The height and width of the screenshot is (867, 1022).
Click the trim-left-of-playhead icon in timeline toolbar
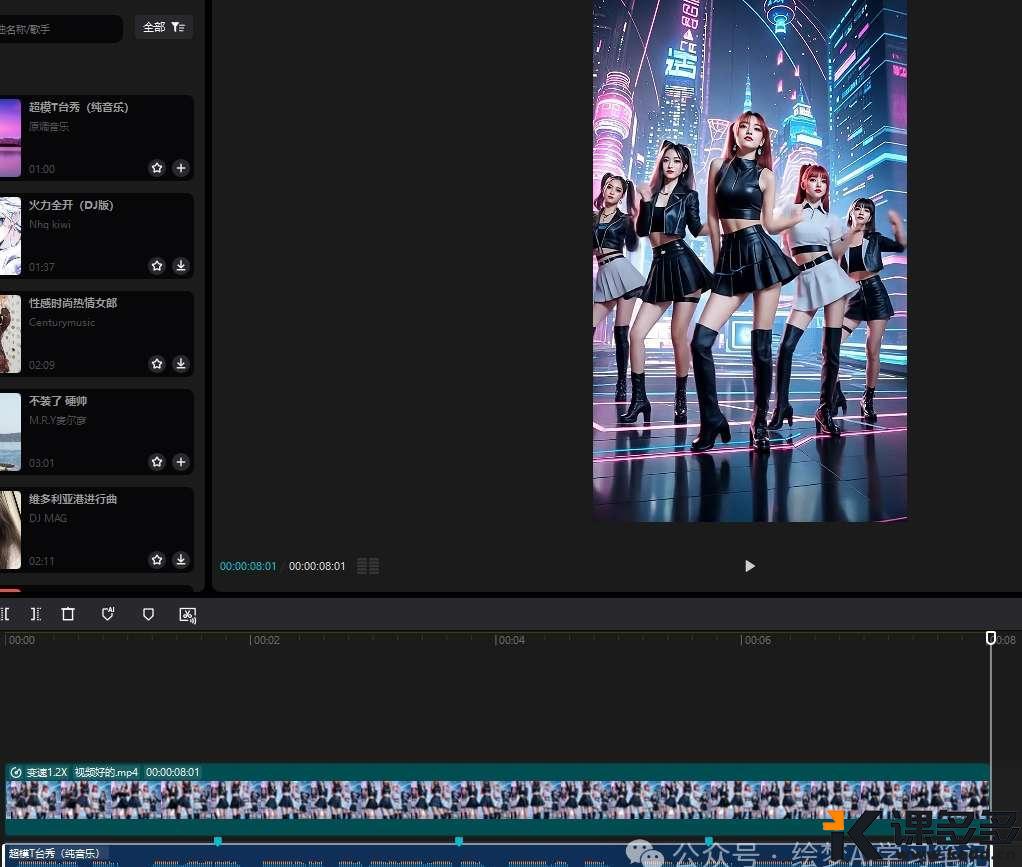coord(5,614)
